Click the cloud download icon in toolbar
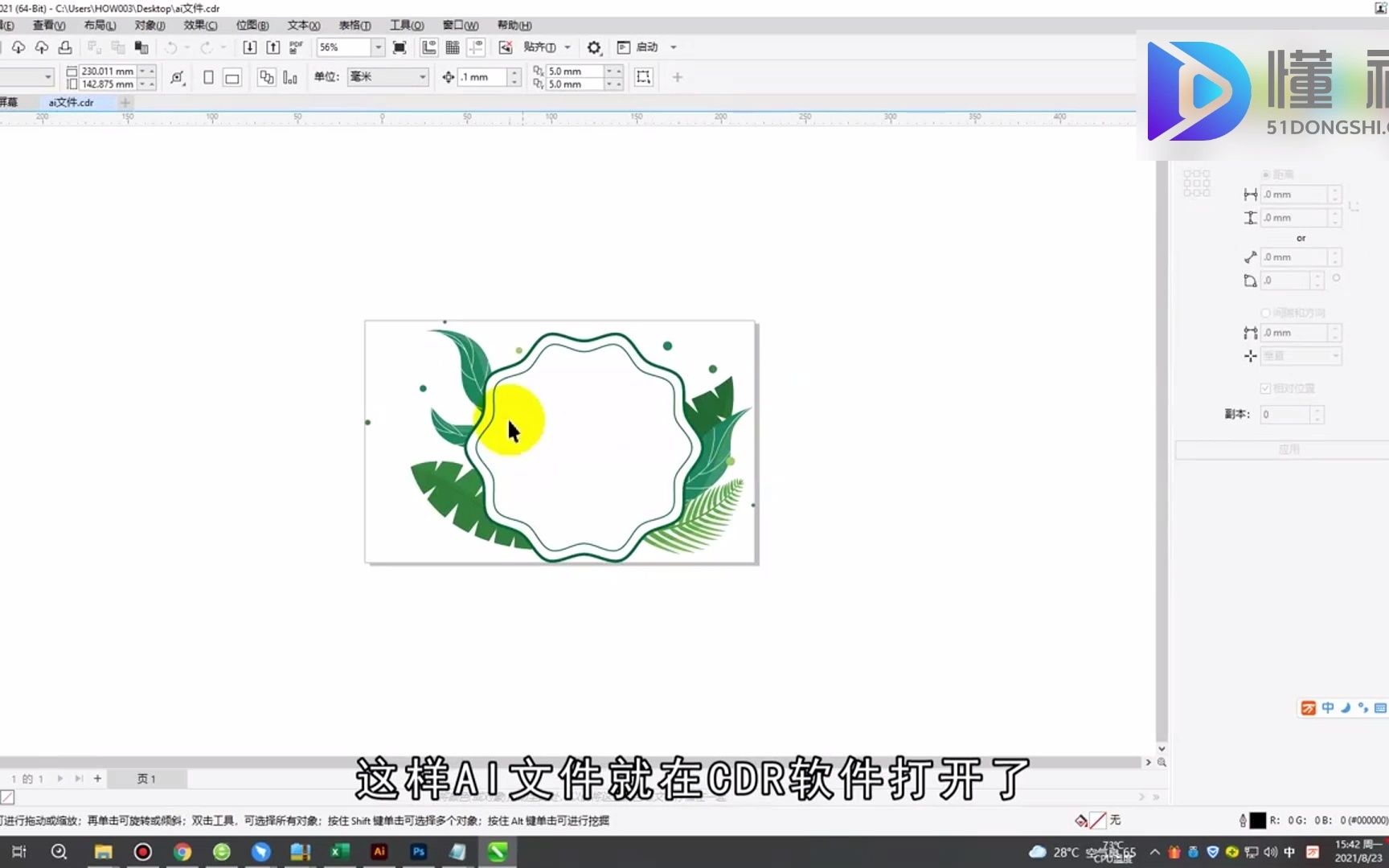 tap(18, 47)
